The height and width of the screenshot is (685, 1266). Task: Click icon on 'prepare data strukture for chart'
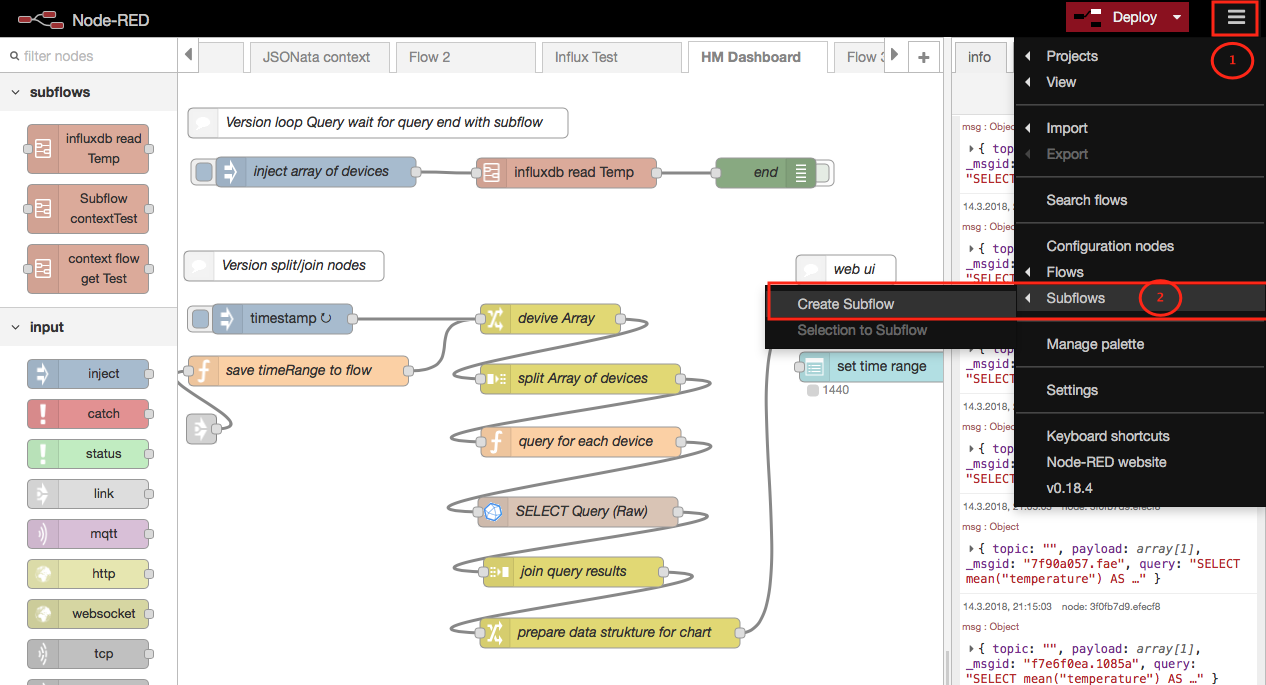[x=494, y=632]
